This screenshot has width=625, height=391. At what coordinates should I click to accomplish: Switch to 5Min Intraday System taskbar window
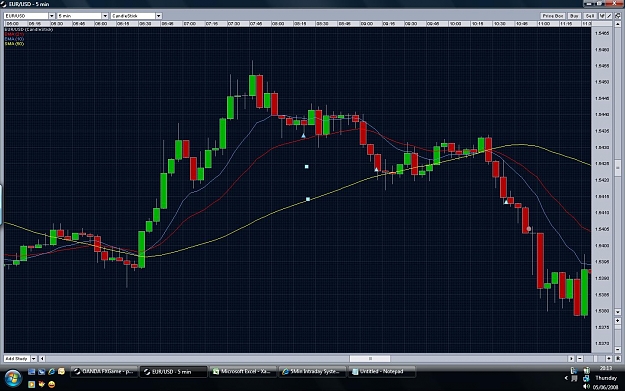312,371
